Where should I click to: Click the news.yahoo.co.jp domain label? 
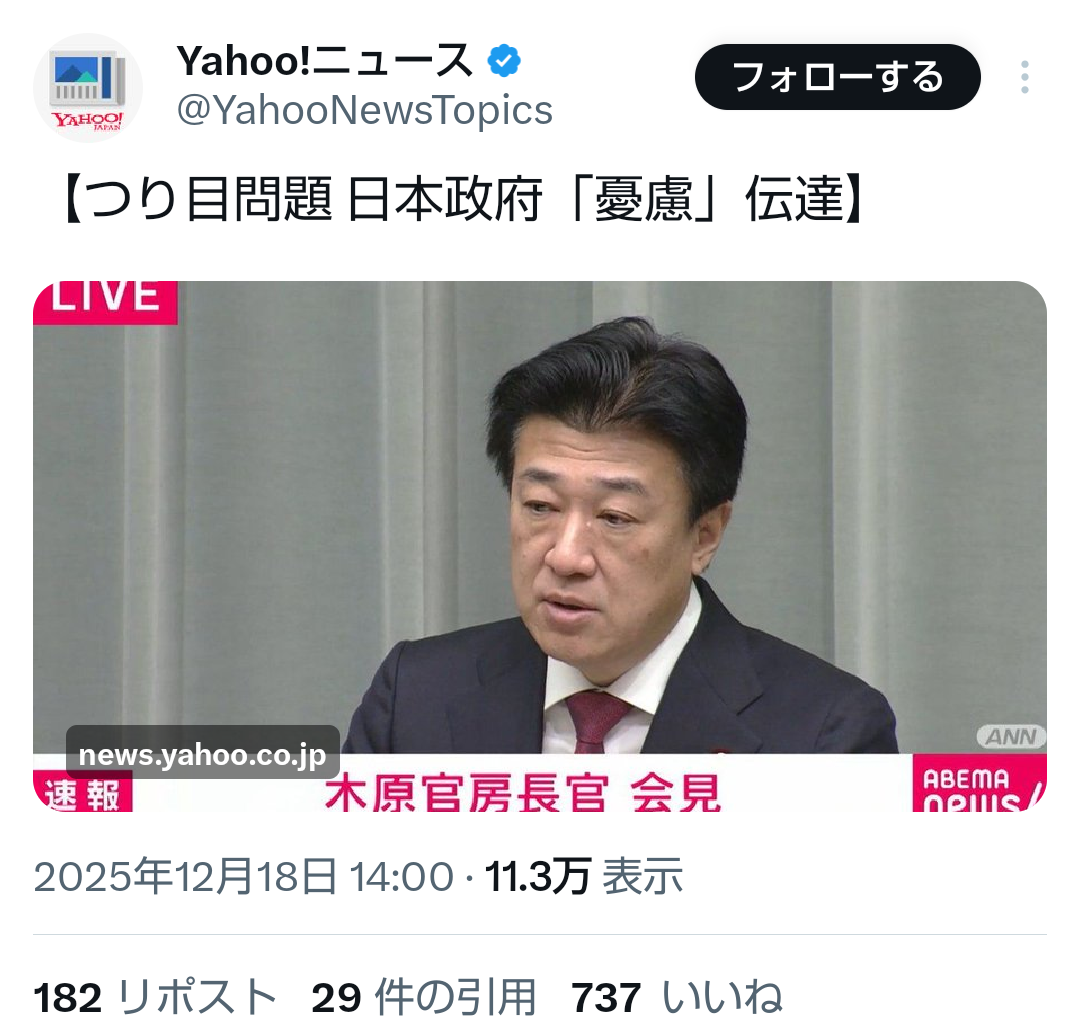click(x=202, y=754)
